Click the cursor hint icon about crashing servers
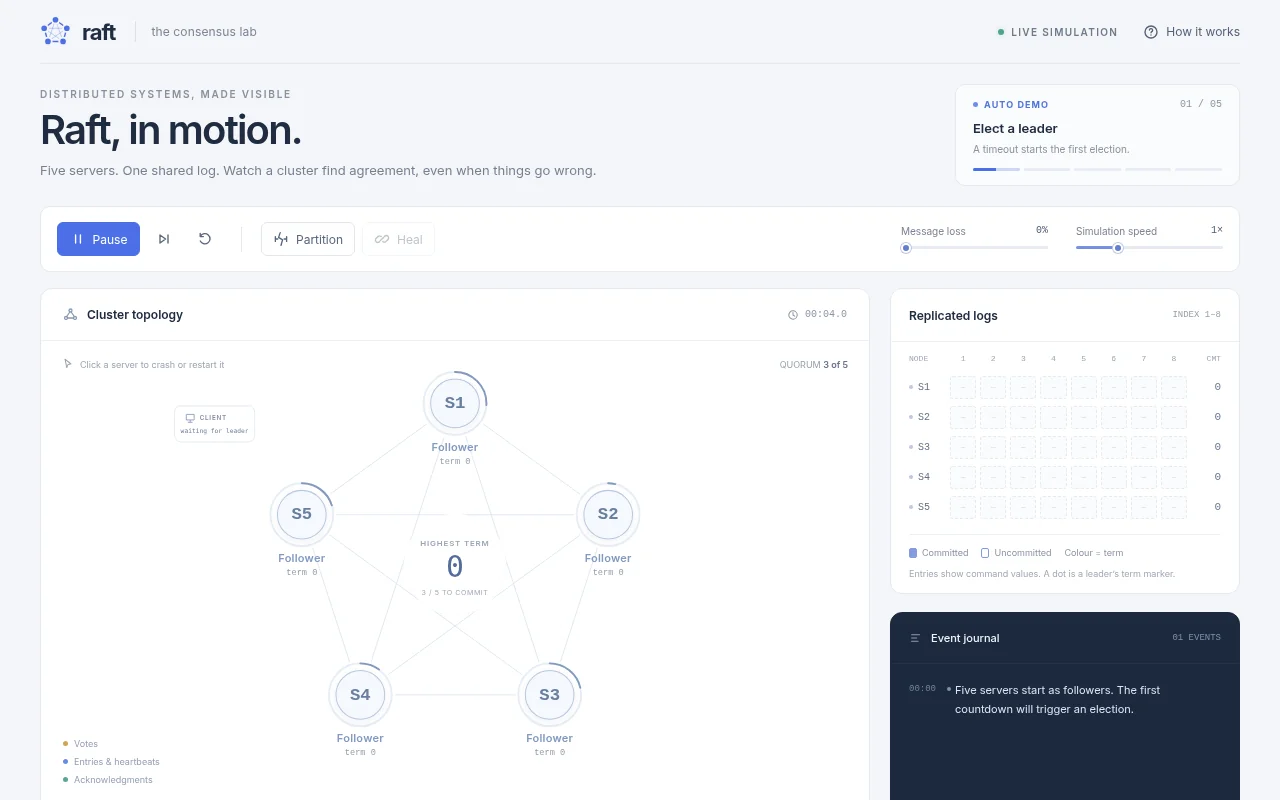 tap(68, 364)
